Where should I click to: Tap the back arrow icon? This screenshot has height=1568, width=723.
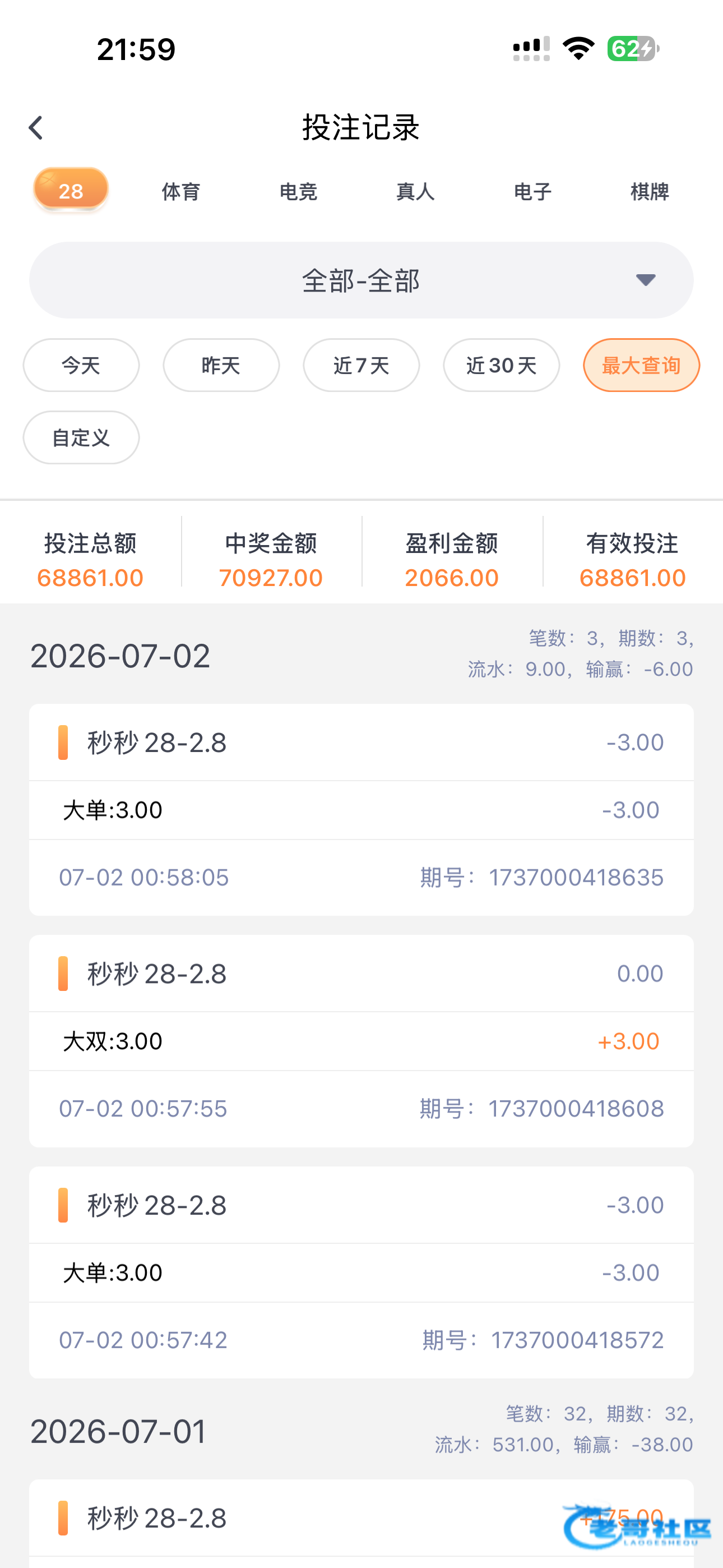pos(36,128)
